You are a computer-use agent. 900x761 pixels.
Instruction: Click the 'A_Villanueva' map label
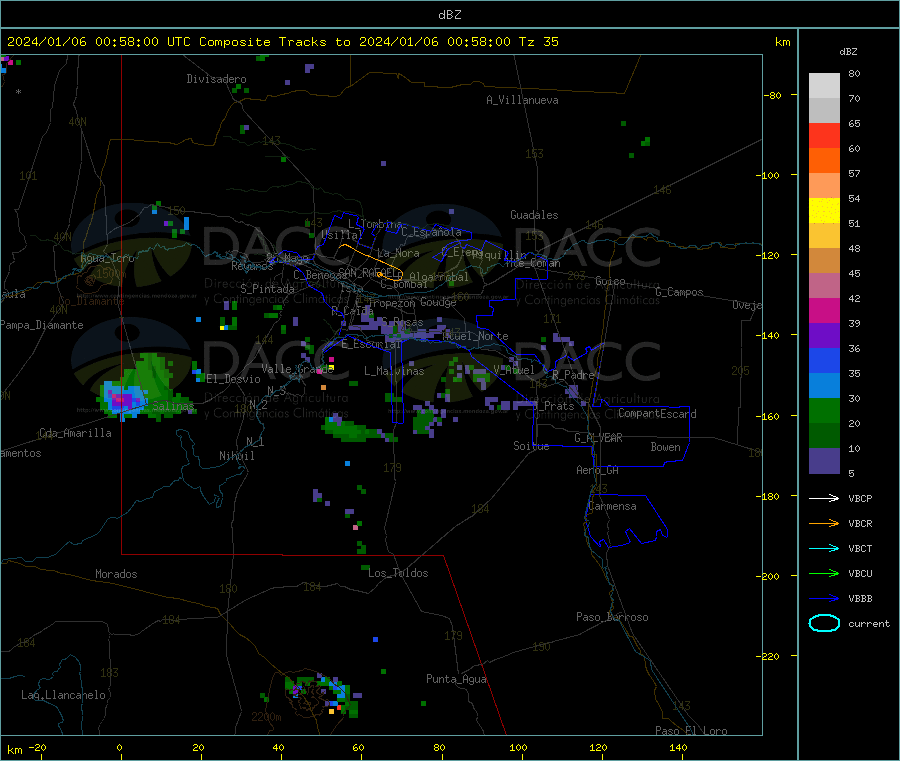[522, 100]
